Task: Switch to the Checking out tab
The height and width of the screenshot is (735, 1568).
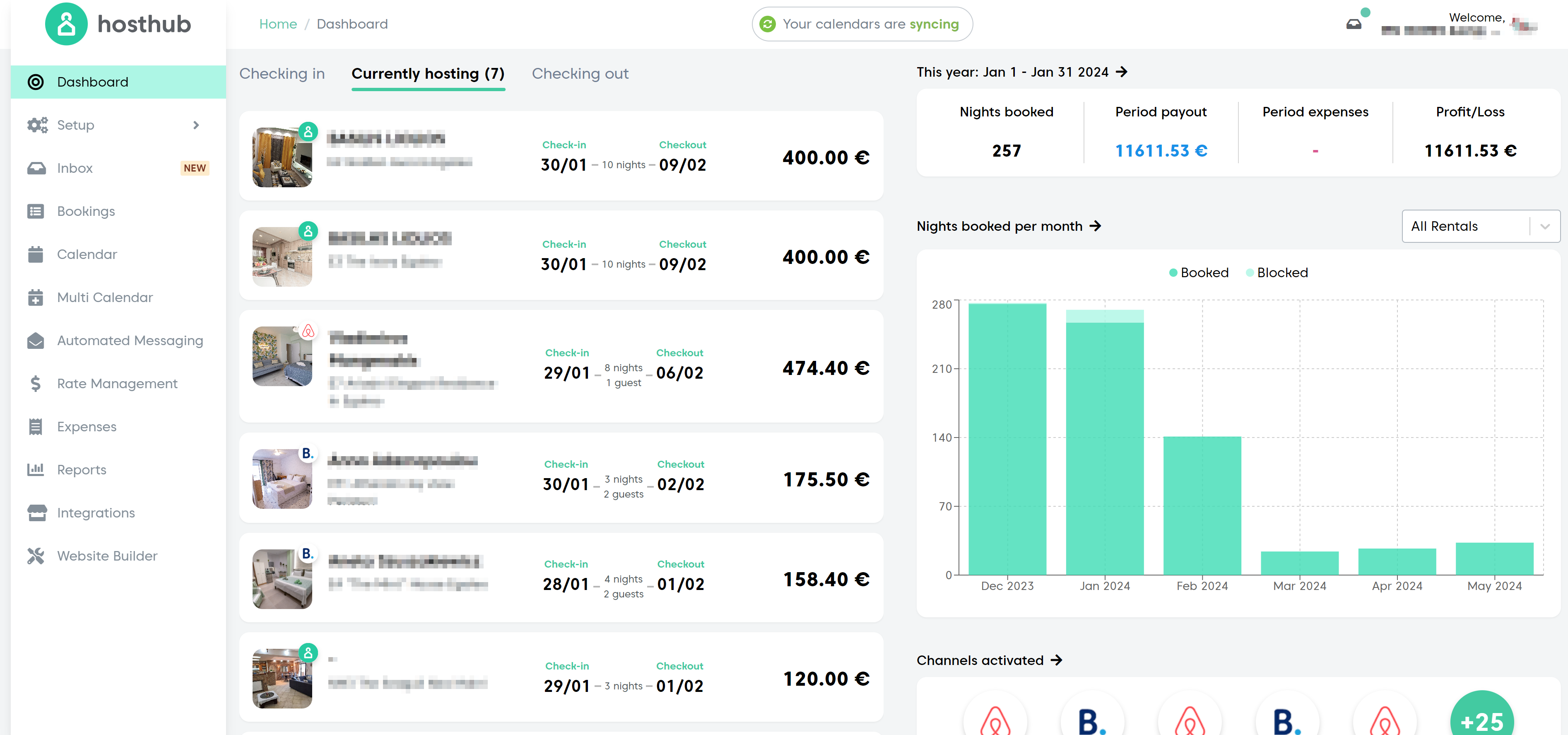Action: [580, 74]
